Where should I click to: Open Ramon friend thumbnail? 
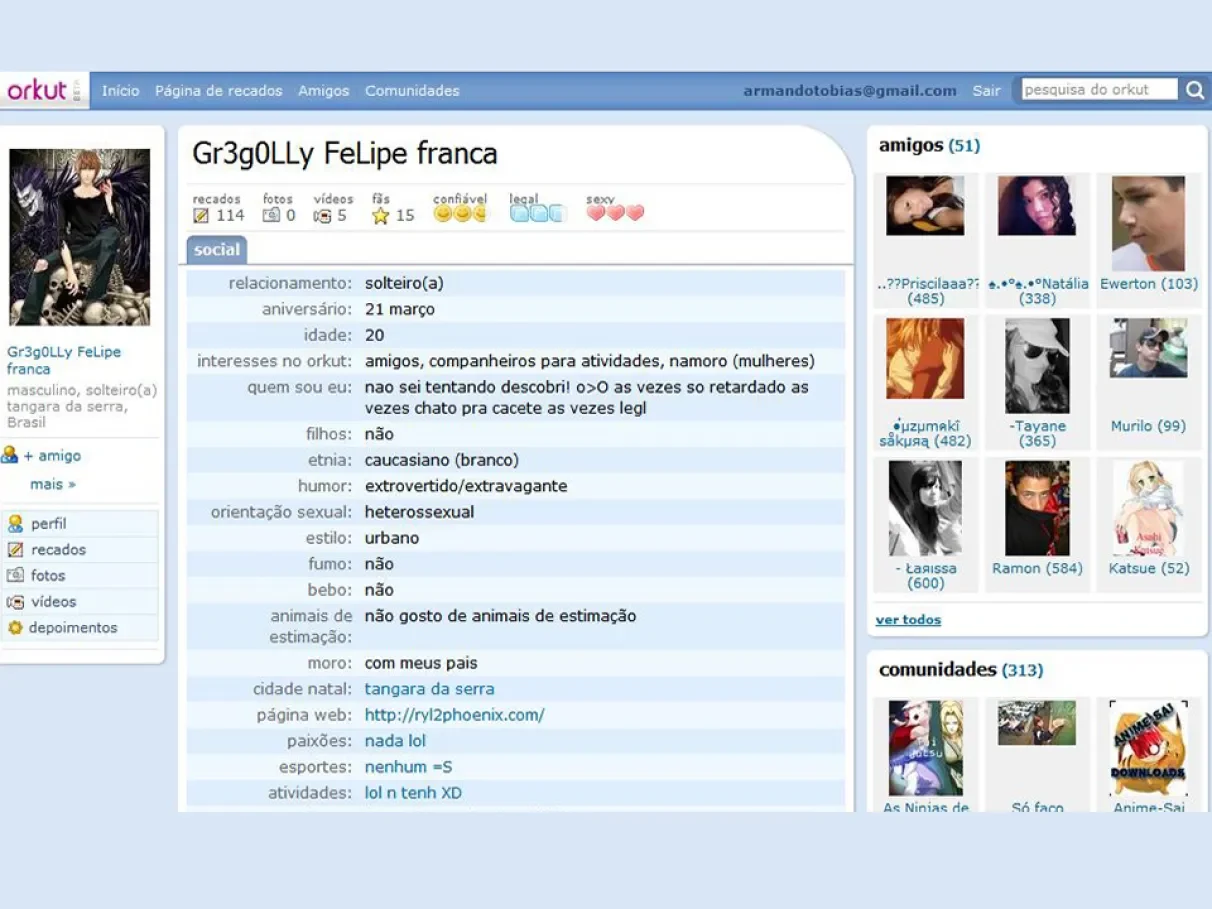(1037, 508)
